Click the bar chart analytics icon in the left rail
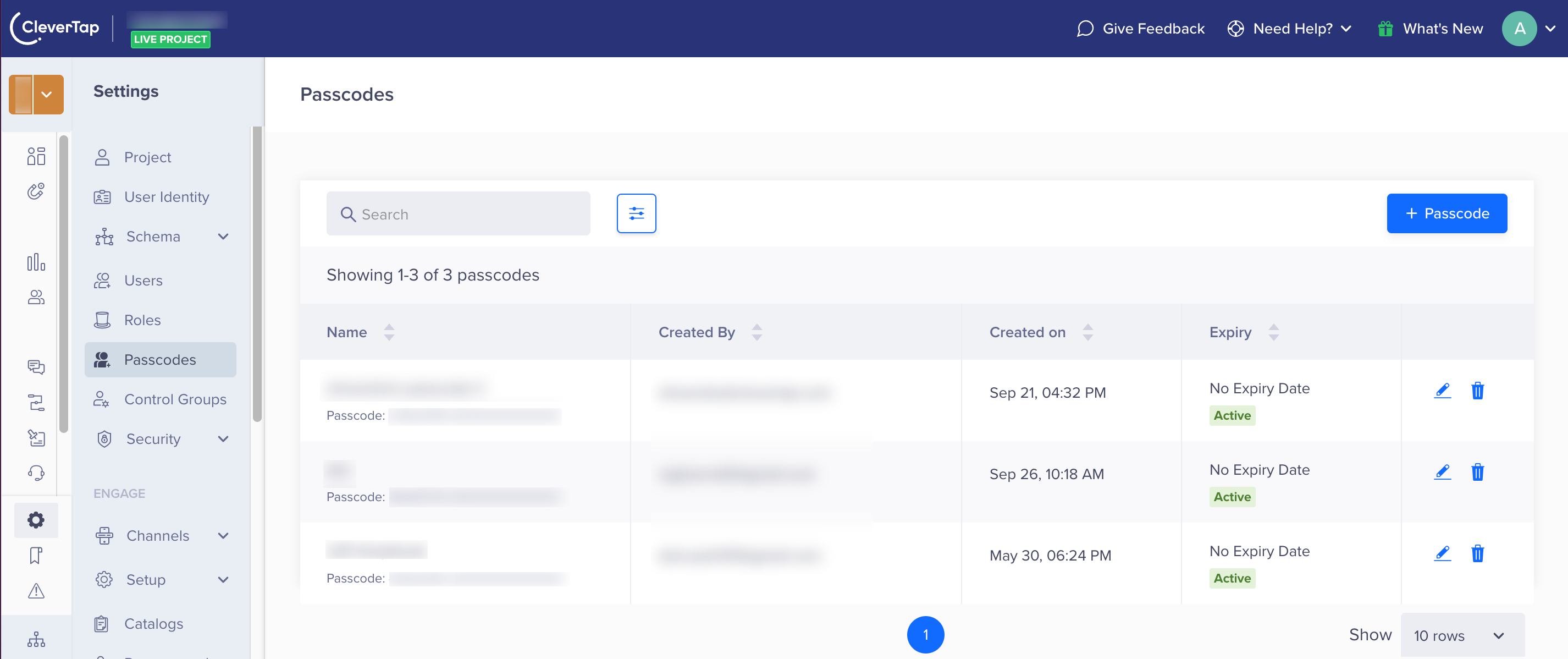 [x=36, y=262]
